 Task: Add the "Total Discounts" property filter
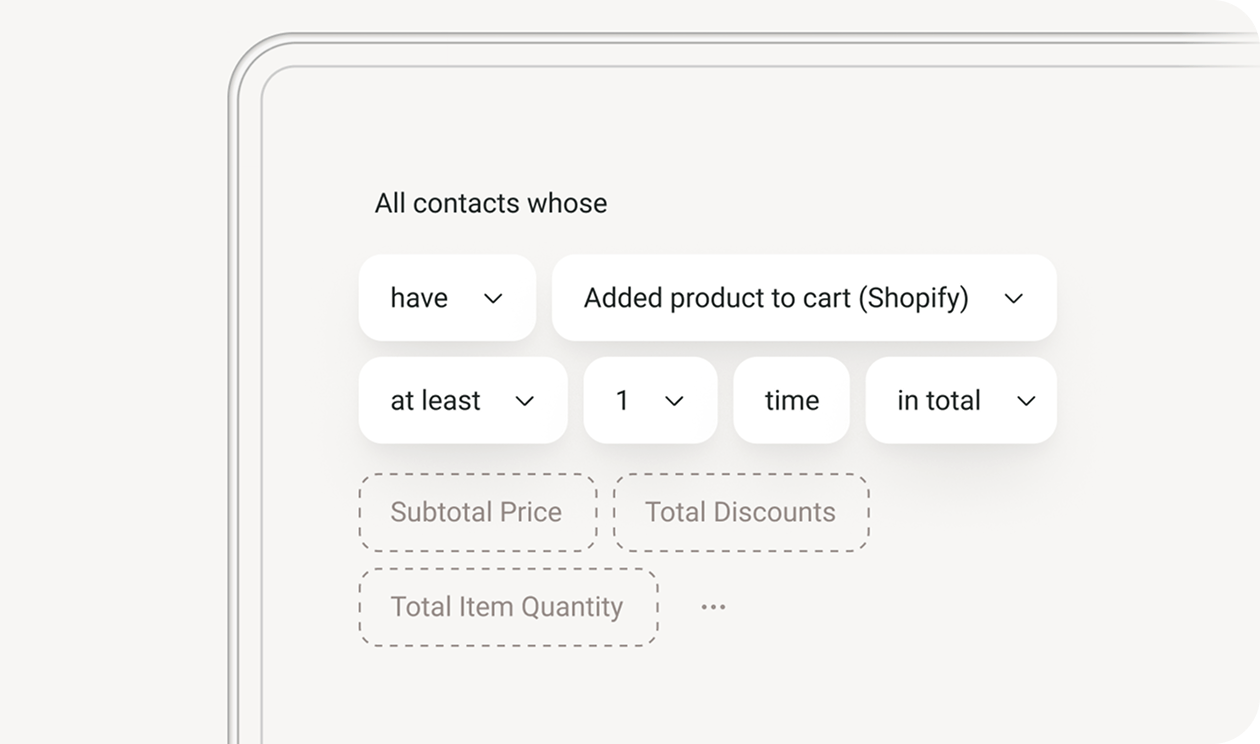[740, 512]
